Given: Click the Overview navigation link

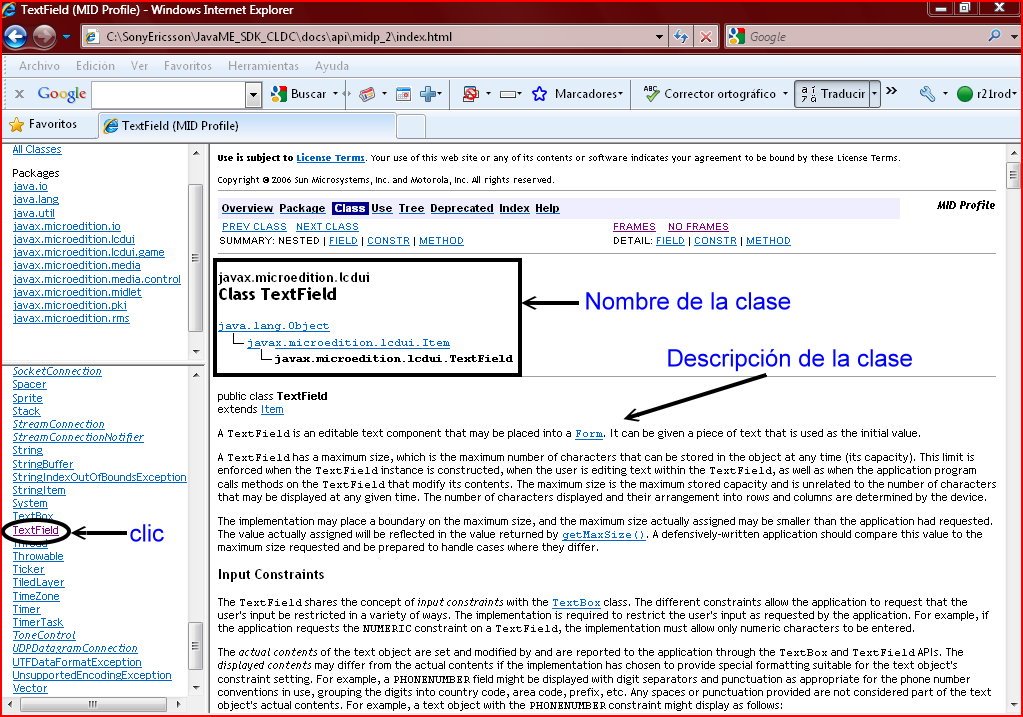Looking at the screenshot, I should (x=247, y=208).
